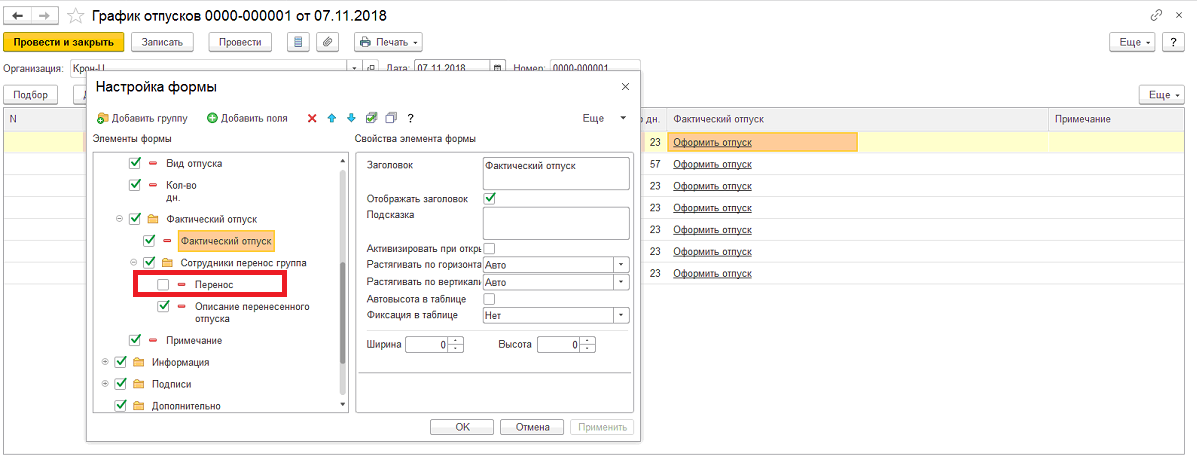Screen dimensions: 1197x459
Task: Click the favorites star icon in title
Action: (x=76, y=15)
